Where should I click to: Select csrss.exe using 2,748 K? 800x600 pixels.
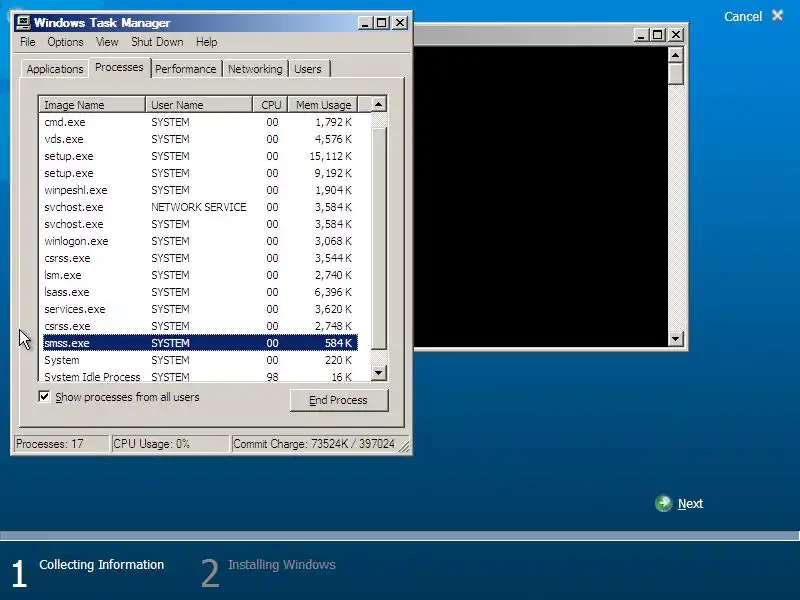tap(200, 326)
